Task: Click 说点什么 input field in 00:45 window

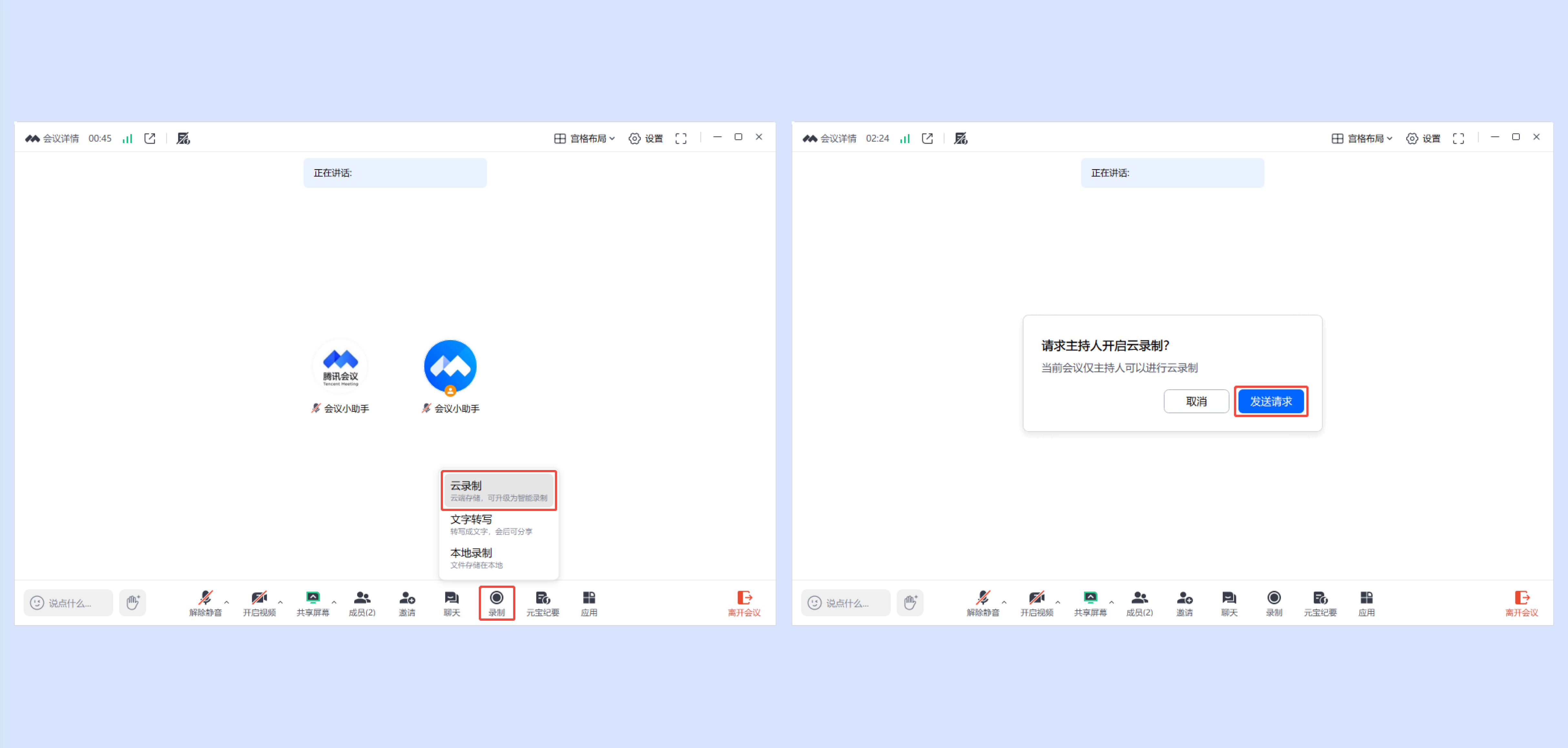Action: (68, 602)
